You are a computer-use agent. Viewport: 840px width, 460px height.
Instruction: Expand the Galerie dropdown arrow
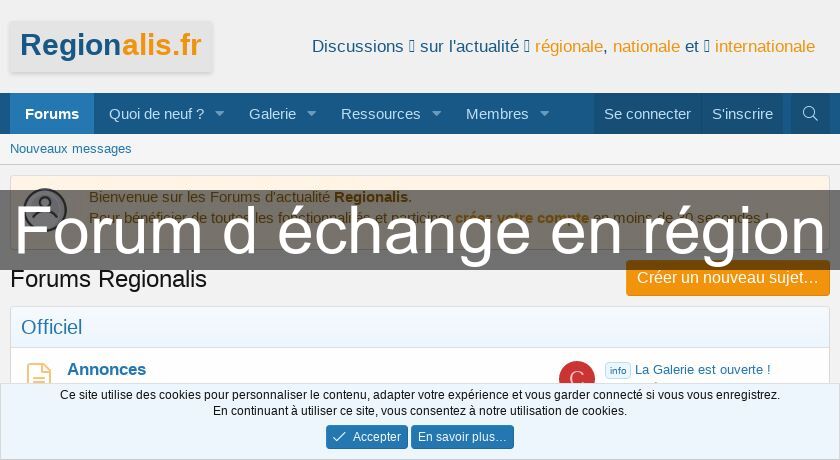[x=311, y=114]
